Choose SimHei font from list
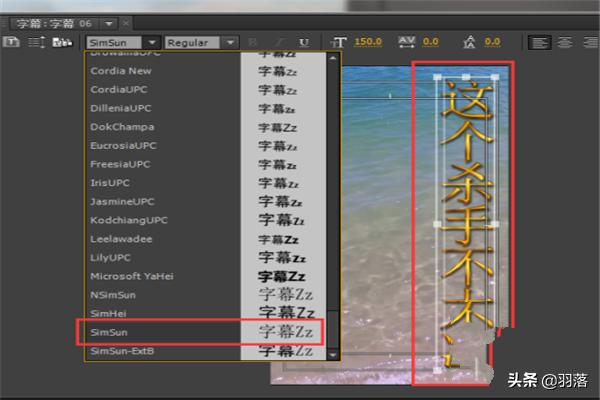 [207, 313]
